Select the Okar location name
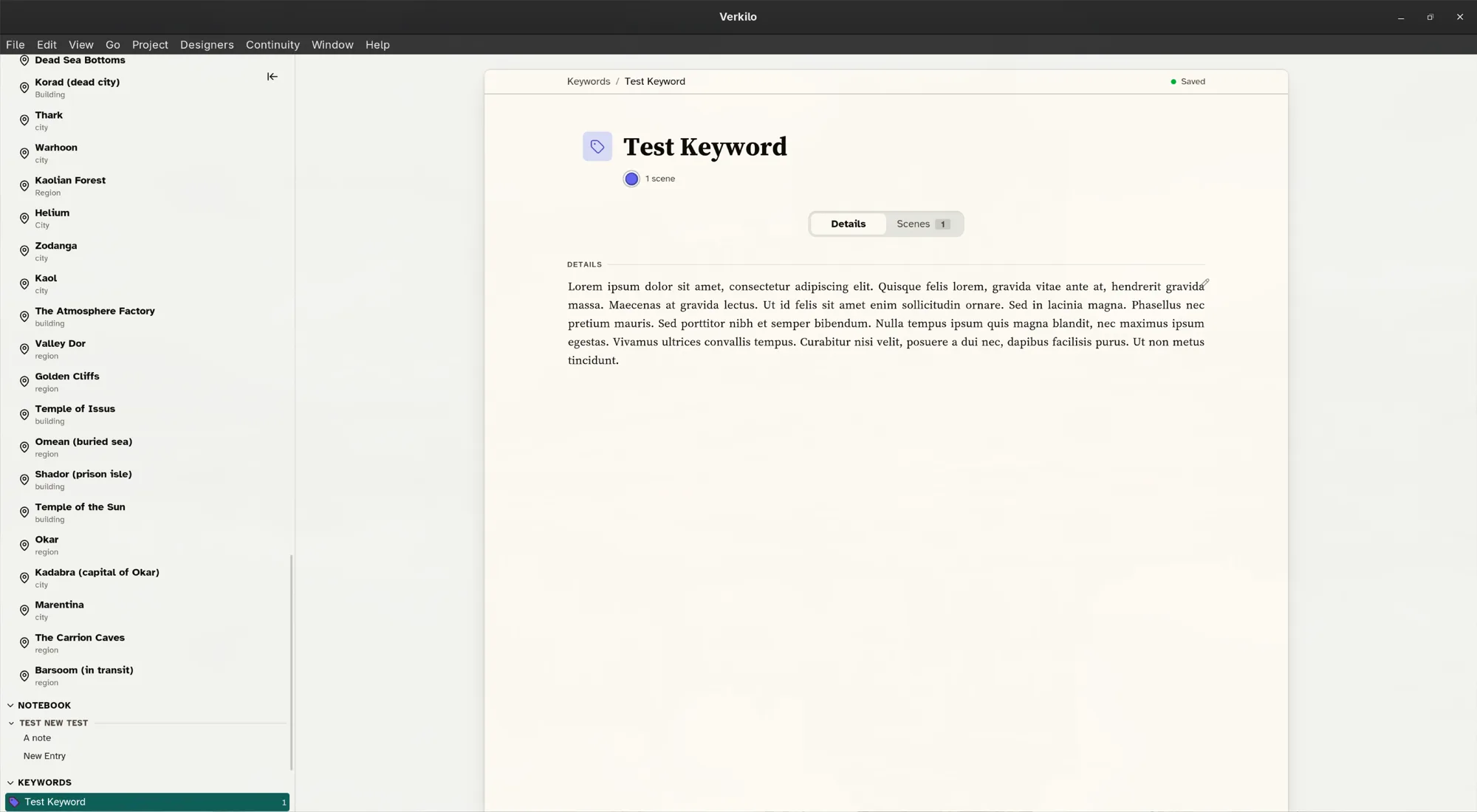Image resolution: width=1477 pixels, height=812 pixels. (47, 540)
